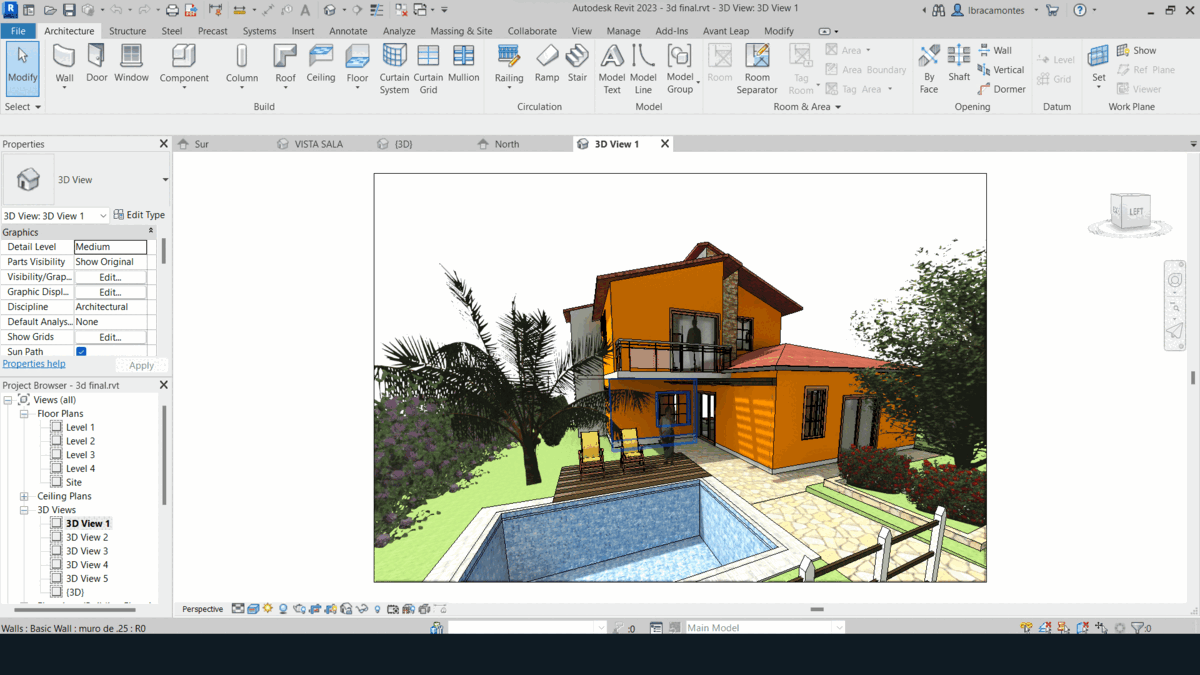
Task: Select the Wall tool in Build panel
Action: [64, 65]
